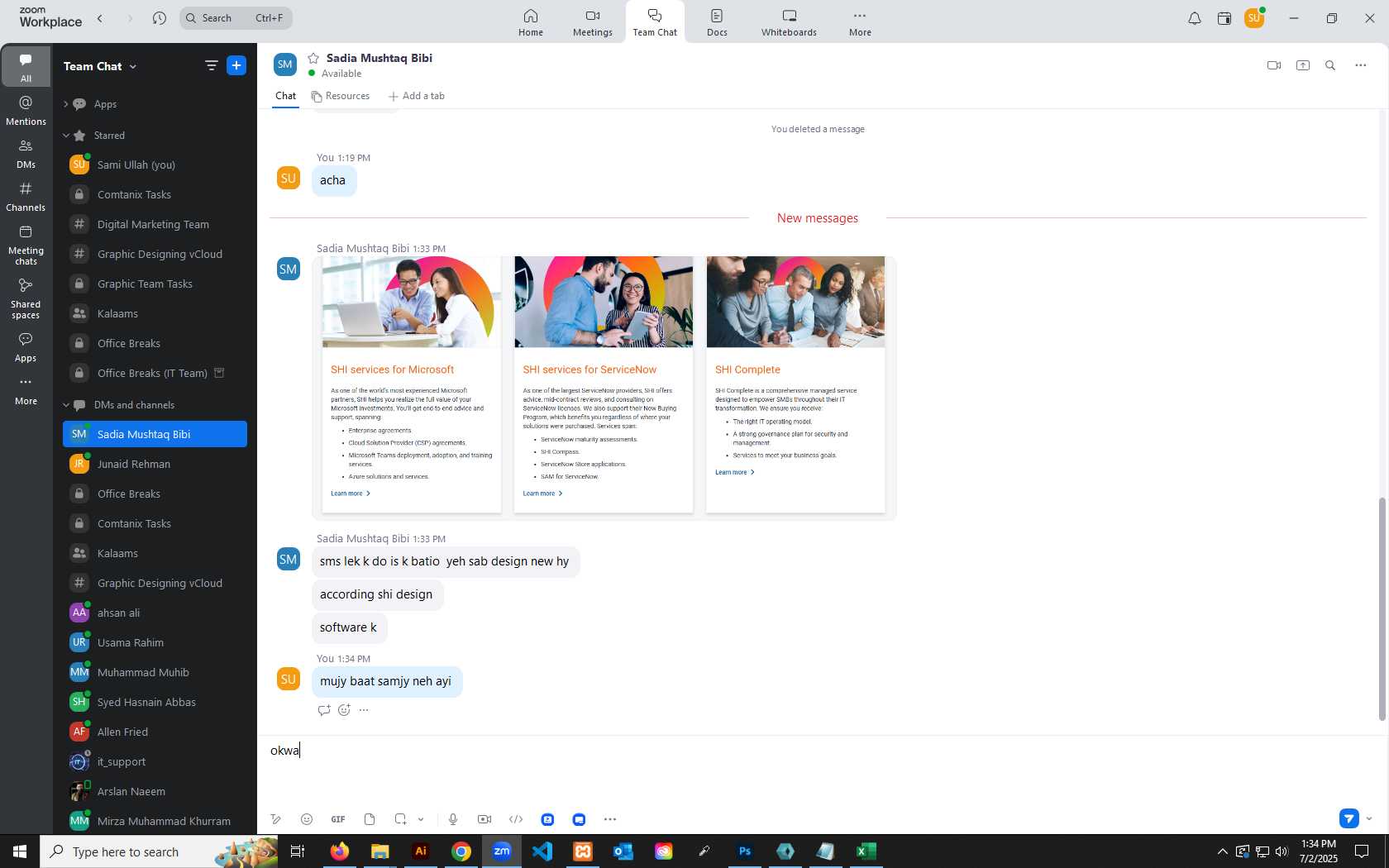Open Shared spaces in sidebar
The image size is (1389, 868).
pos(26,298)
